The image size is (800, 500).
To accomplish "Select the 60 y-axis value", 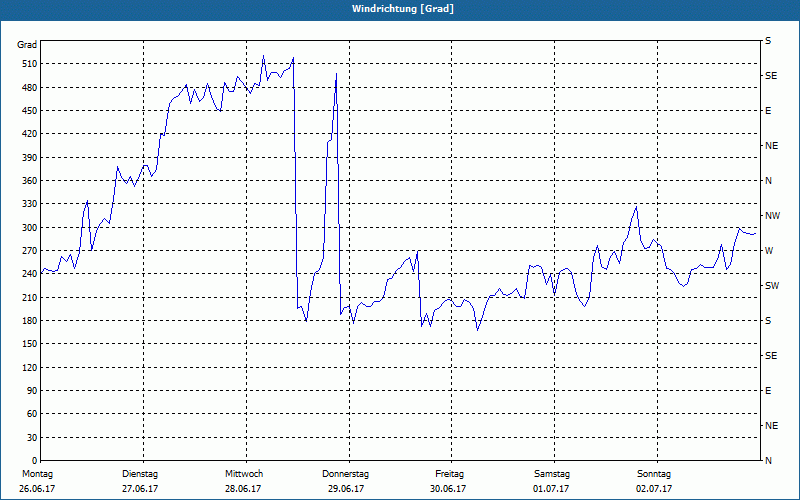I will coord(33,414).
